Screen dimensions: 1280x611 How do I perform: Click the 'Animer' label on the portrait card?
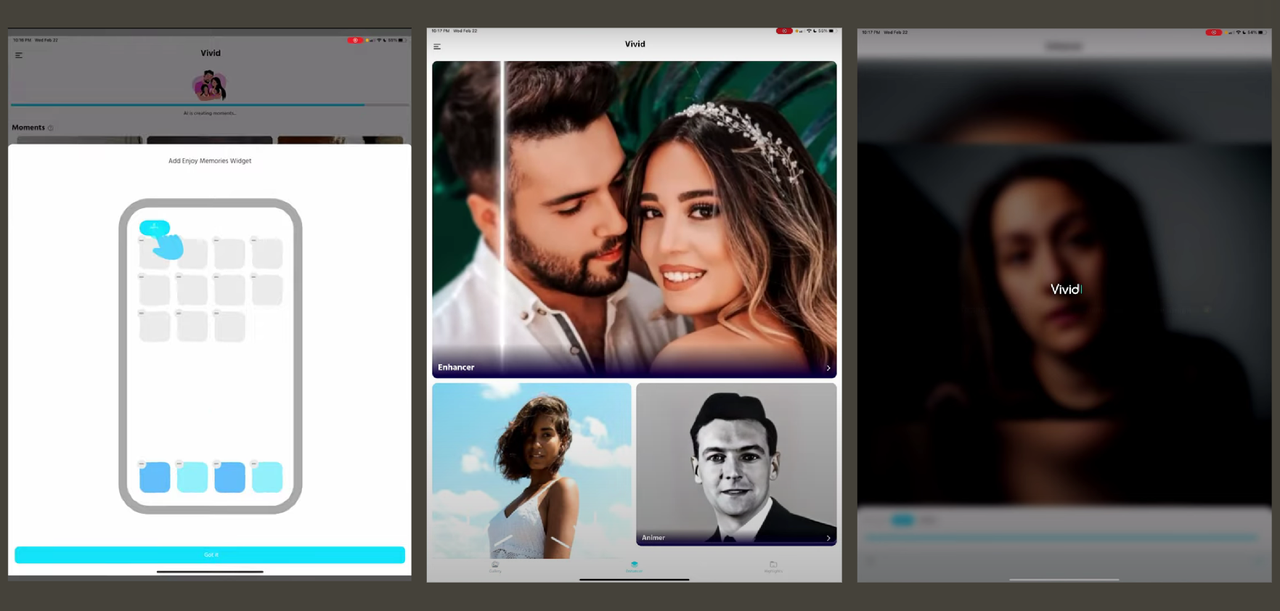653,538
